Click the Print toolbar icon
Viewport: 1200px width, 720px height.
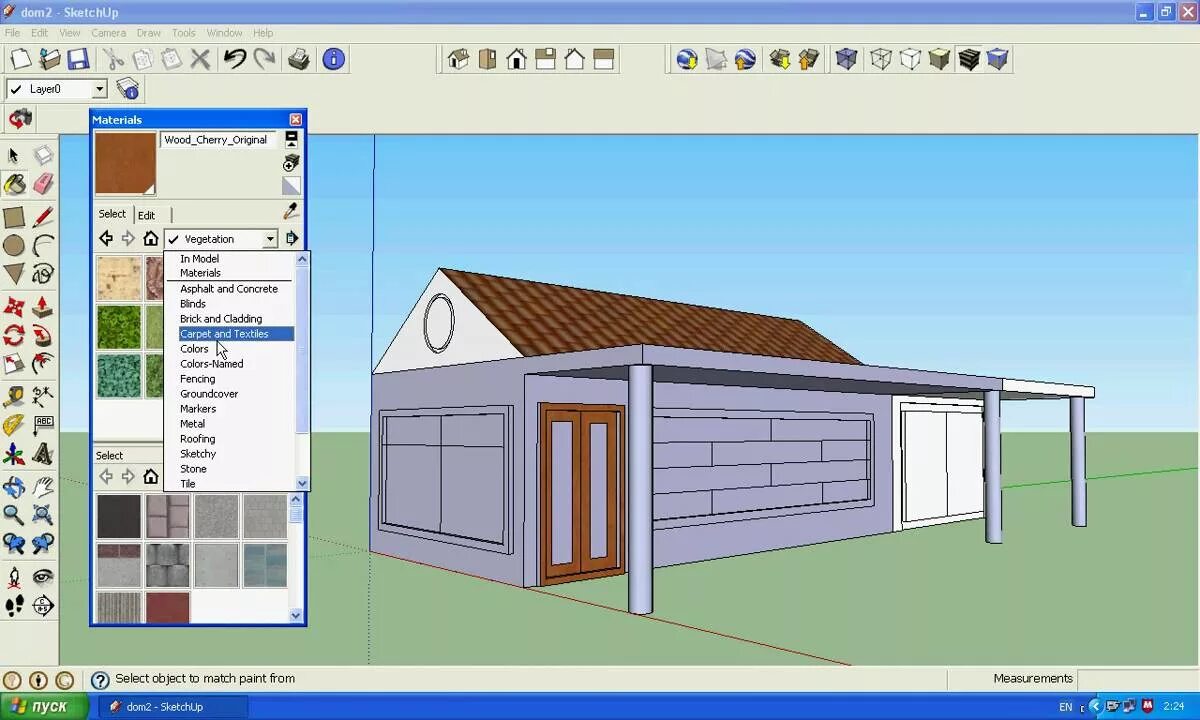click(299, 59)
